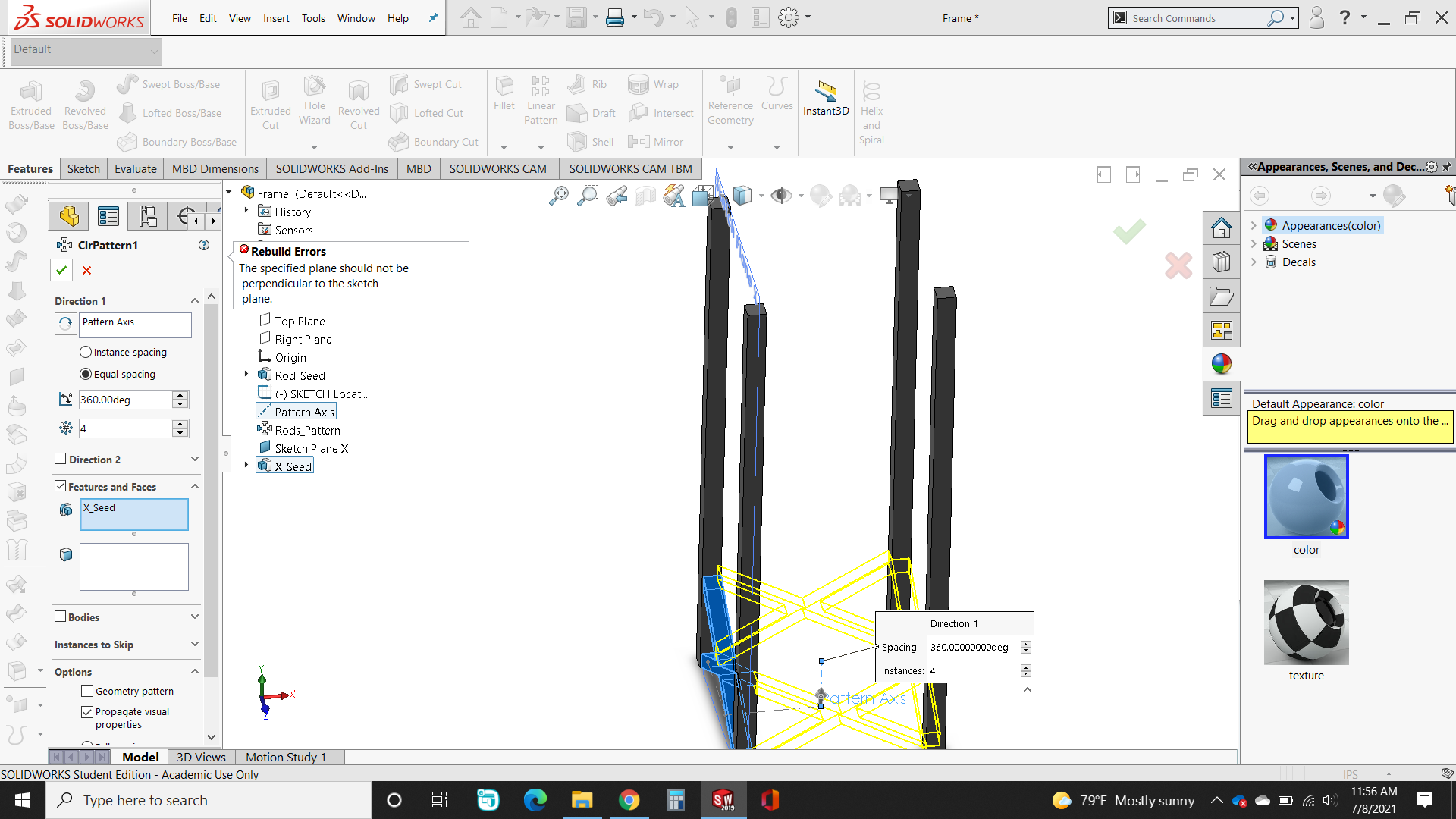
Task: Confirm CirPattern1 with green checkmark
Action: (61, 270)
